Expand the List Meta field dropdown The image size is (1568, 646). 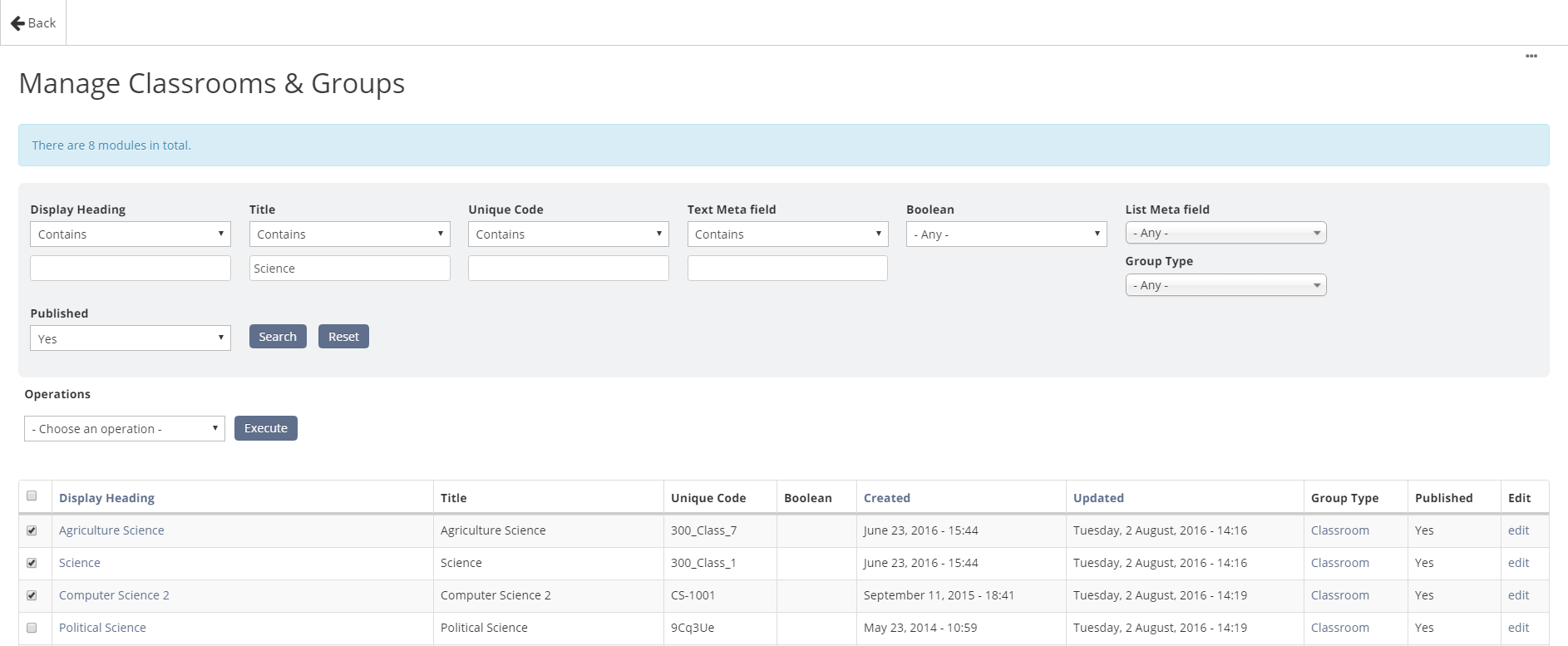(1225, 233)
